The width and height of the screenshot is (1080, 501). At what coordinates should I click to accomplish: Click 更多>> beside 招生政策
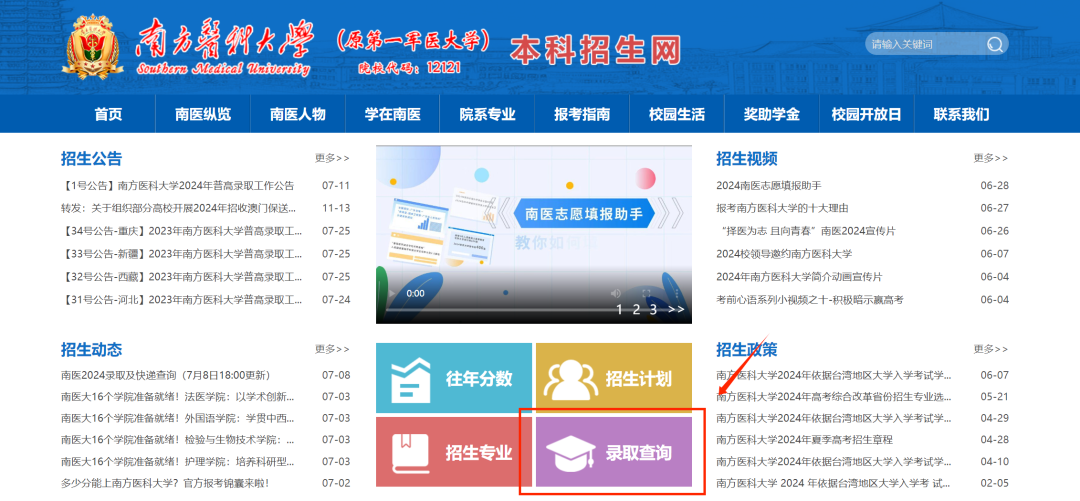pos(990,349)
